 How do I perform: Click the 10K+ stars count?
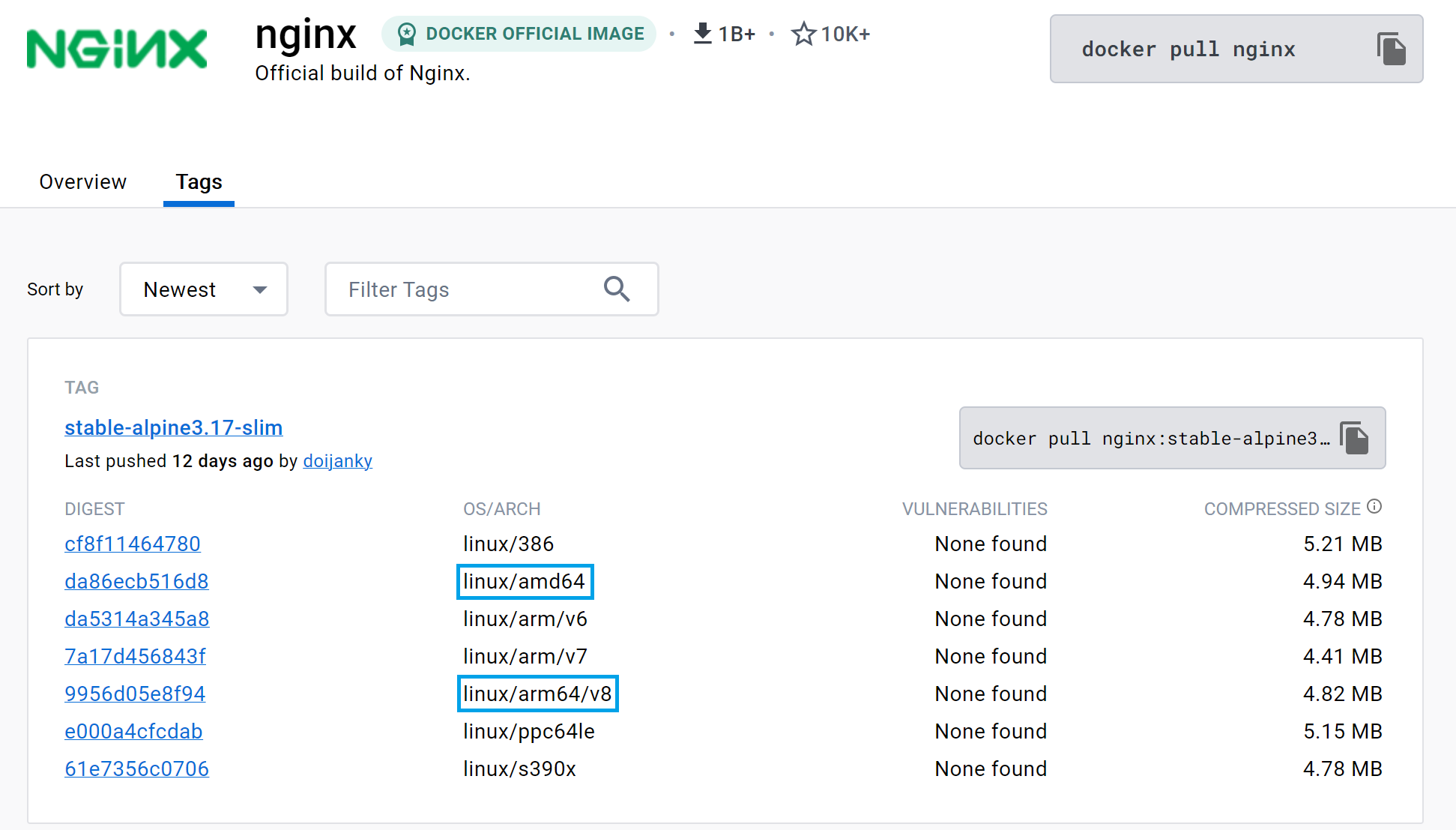845,34
